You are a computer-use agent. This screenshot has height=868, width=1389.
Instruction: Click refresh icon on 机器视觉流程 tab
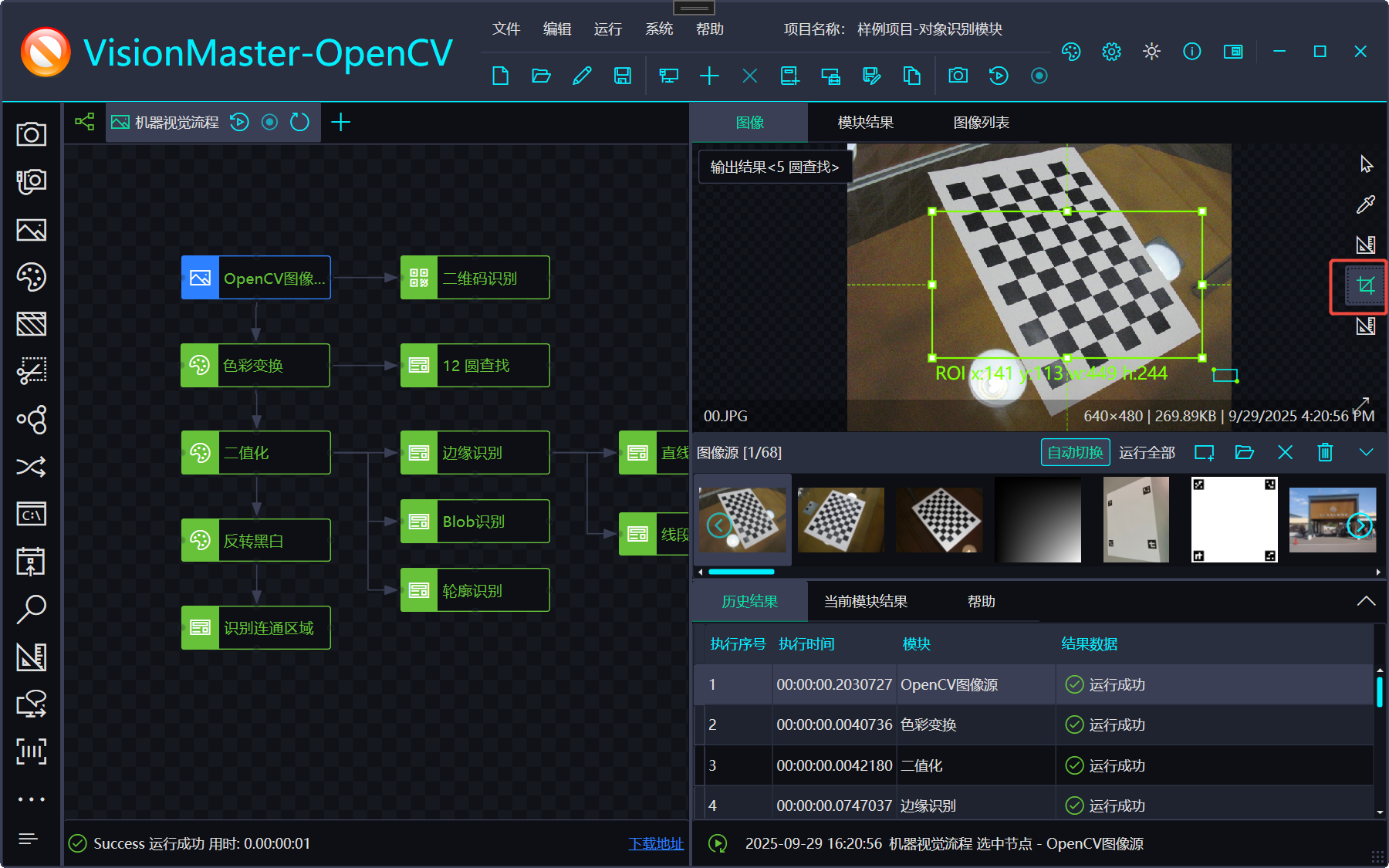(x=299, y=122)
